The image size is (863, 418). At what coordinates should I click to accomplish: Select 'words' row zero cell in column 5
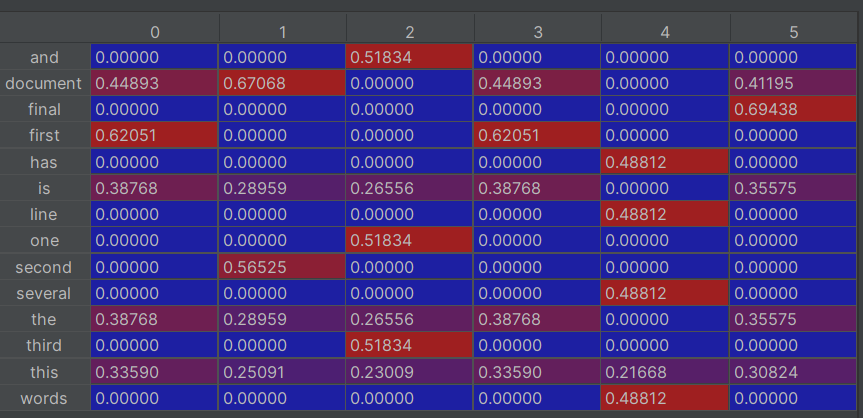point(793,398)
